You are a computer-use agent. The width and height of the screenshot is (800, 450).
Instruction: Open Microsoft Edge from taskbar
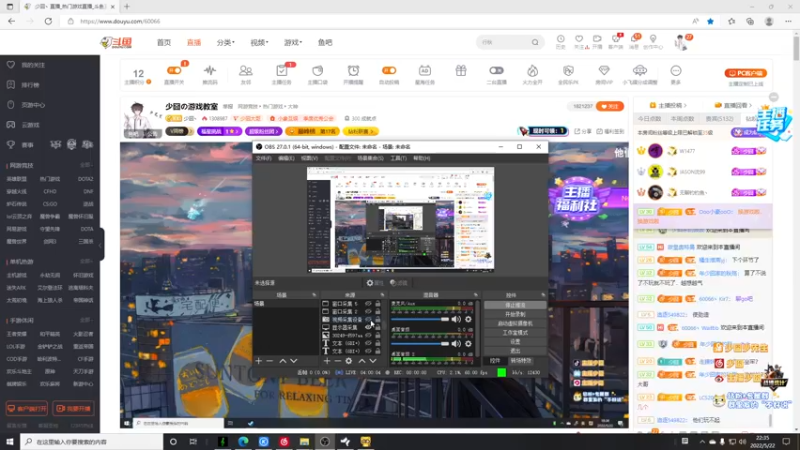(243, 442)
